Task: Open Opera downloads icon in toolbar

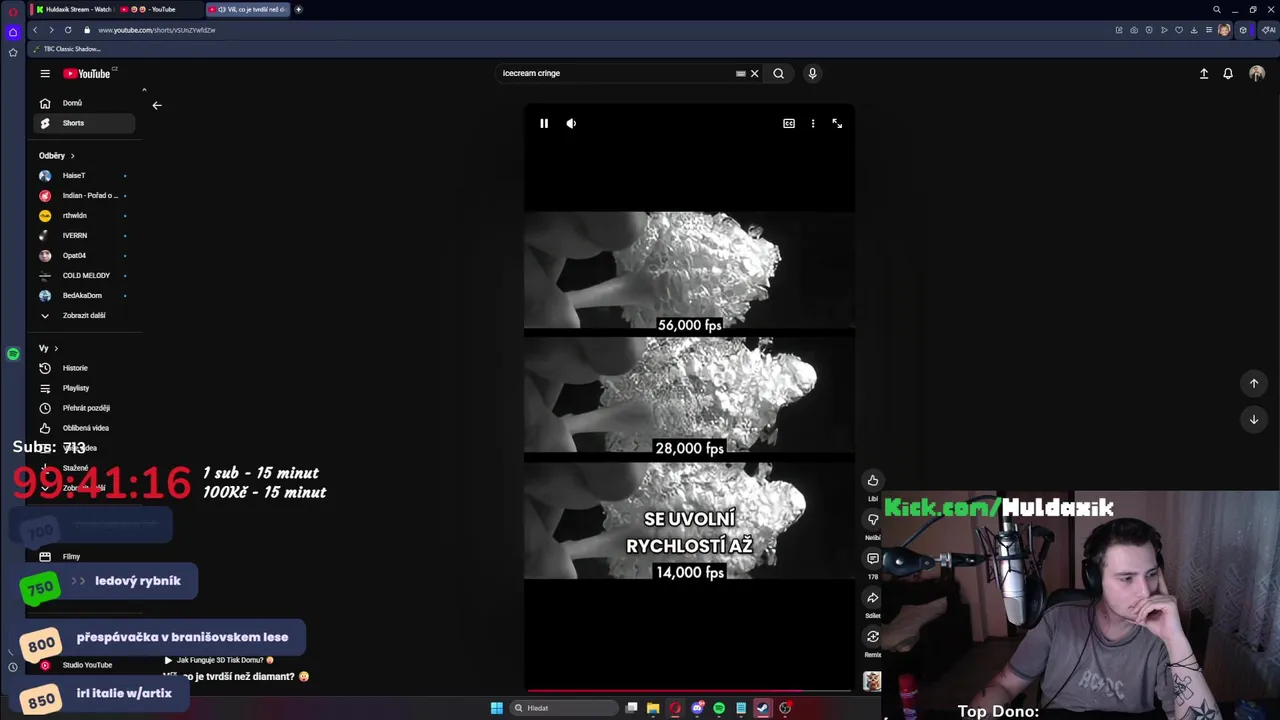Action: coord(1193,30)
